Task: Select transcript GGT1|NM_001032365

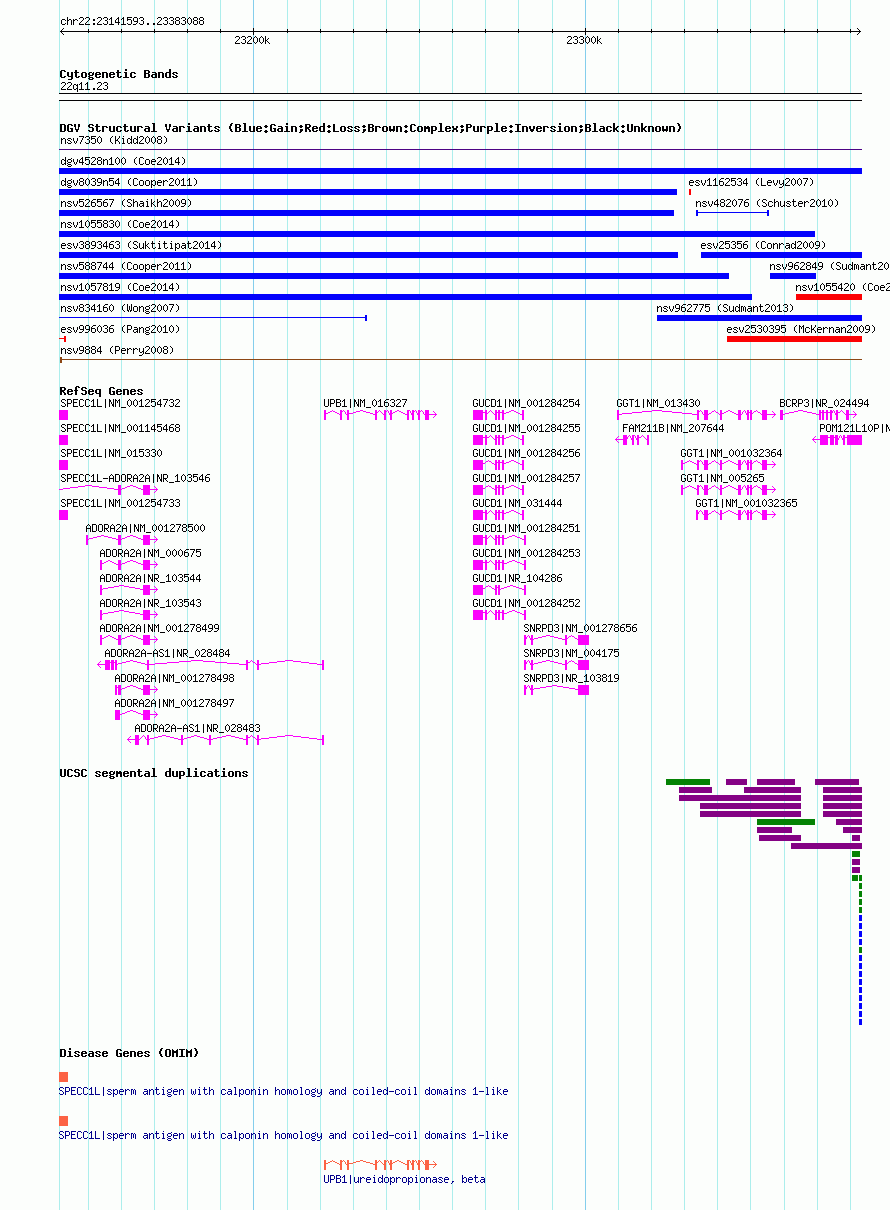Action: 746,504
